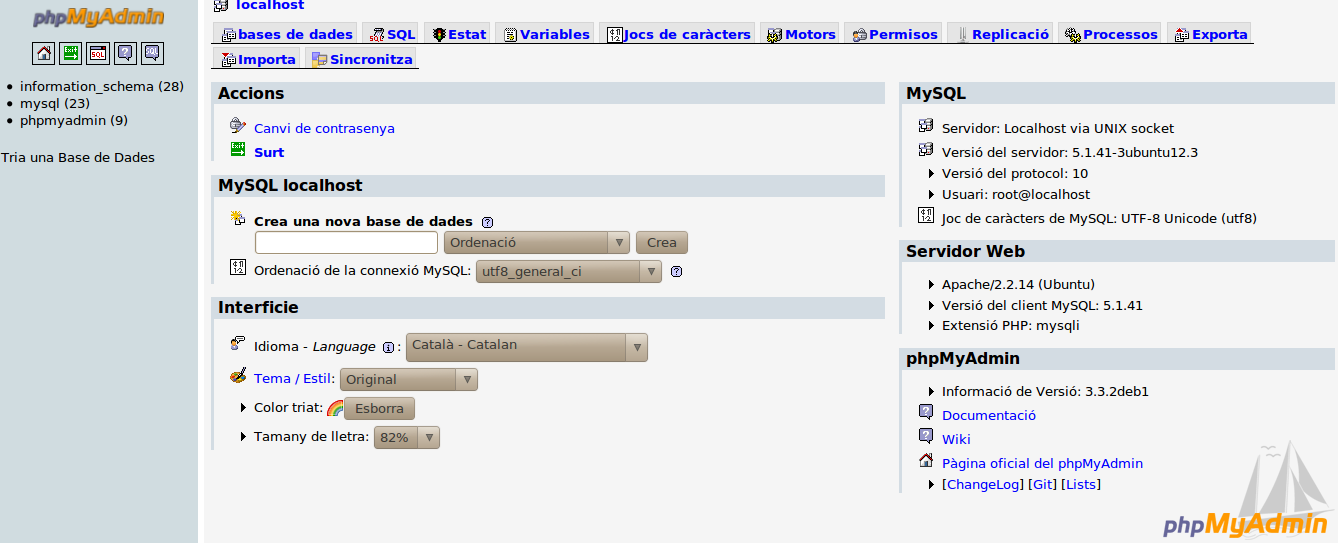This screenshot has height=543, width=1338.
Task: Open the Processos tab
Action: tap(1110, 34)
